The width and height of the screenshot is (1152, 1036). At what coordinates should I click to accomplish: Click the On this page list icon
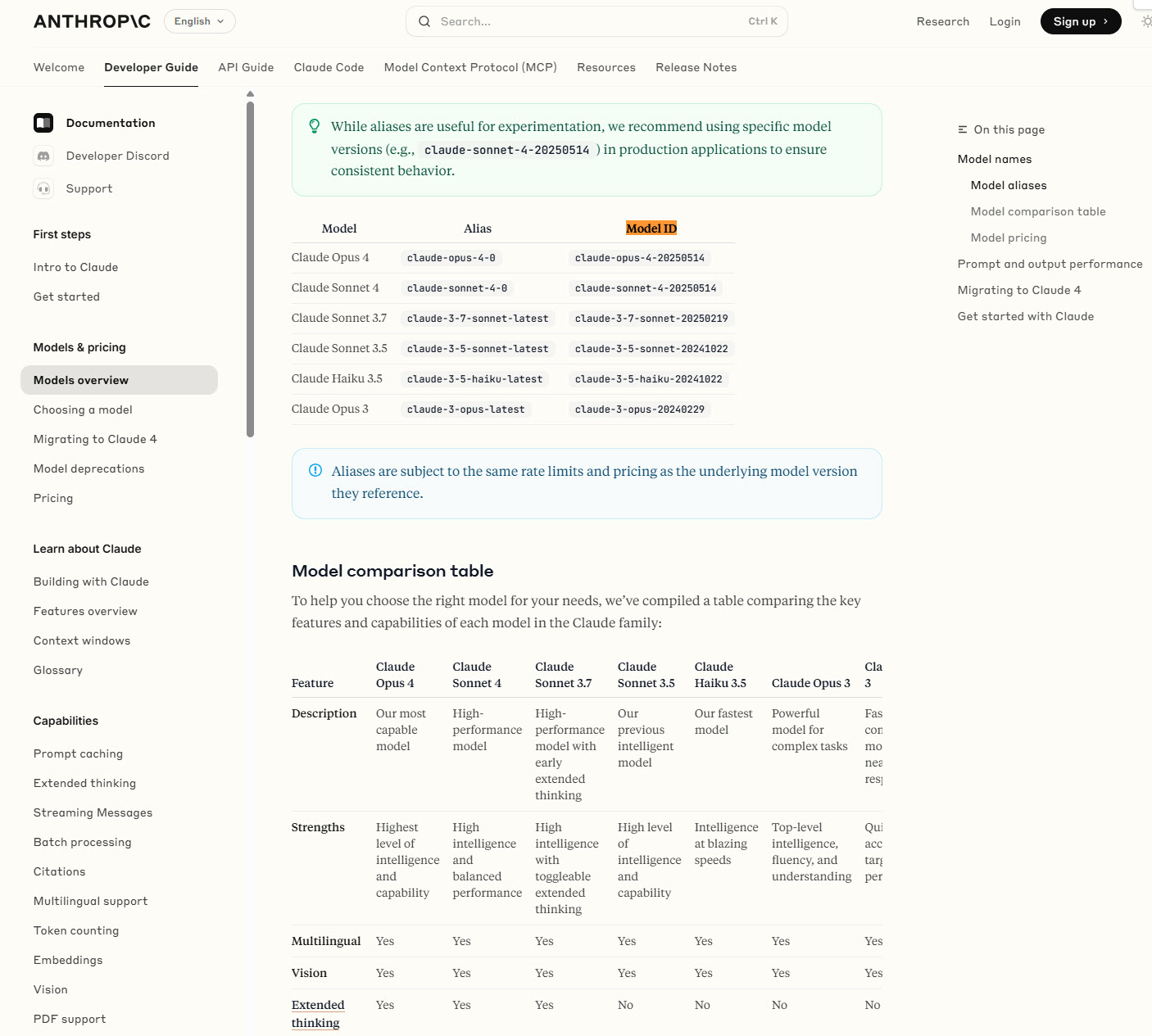tap(963, 129)
